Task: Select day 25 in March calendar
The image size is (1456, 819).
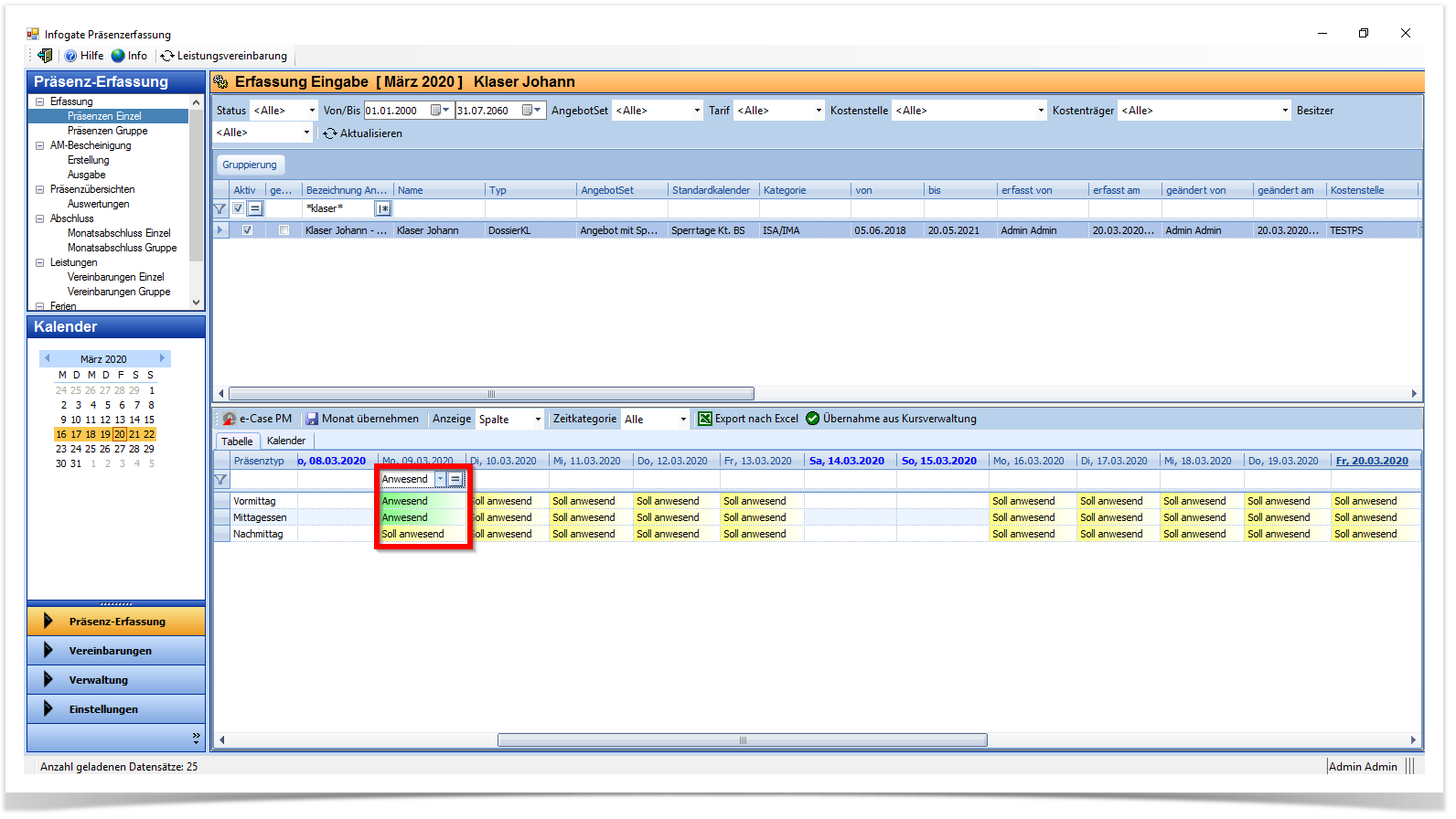Action: point(91,449)
